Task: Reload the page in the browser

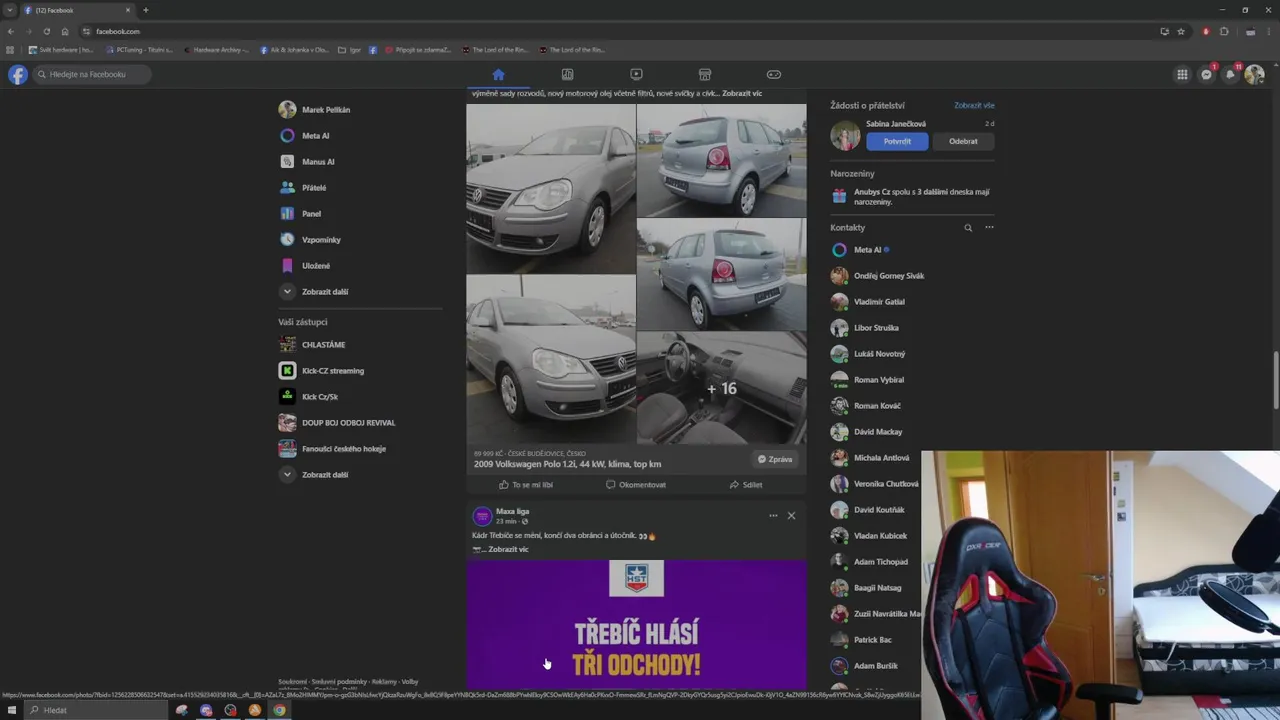Action: pyautogui.click(x=46, y=31)
